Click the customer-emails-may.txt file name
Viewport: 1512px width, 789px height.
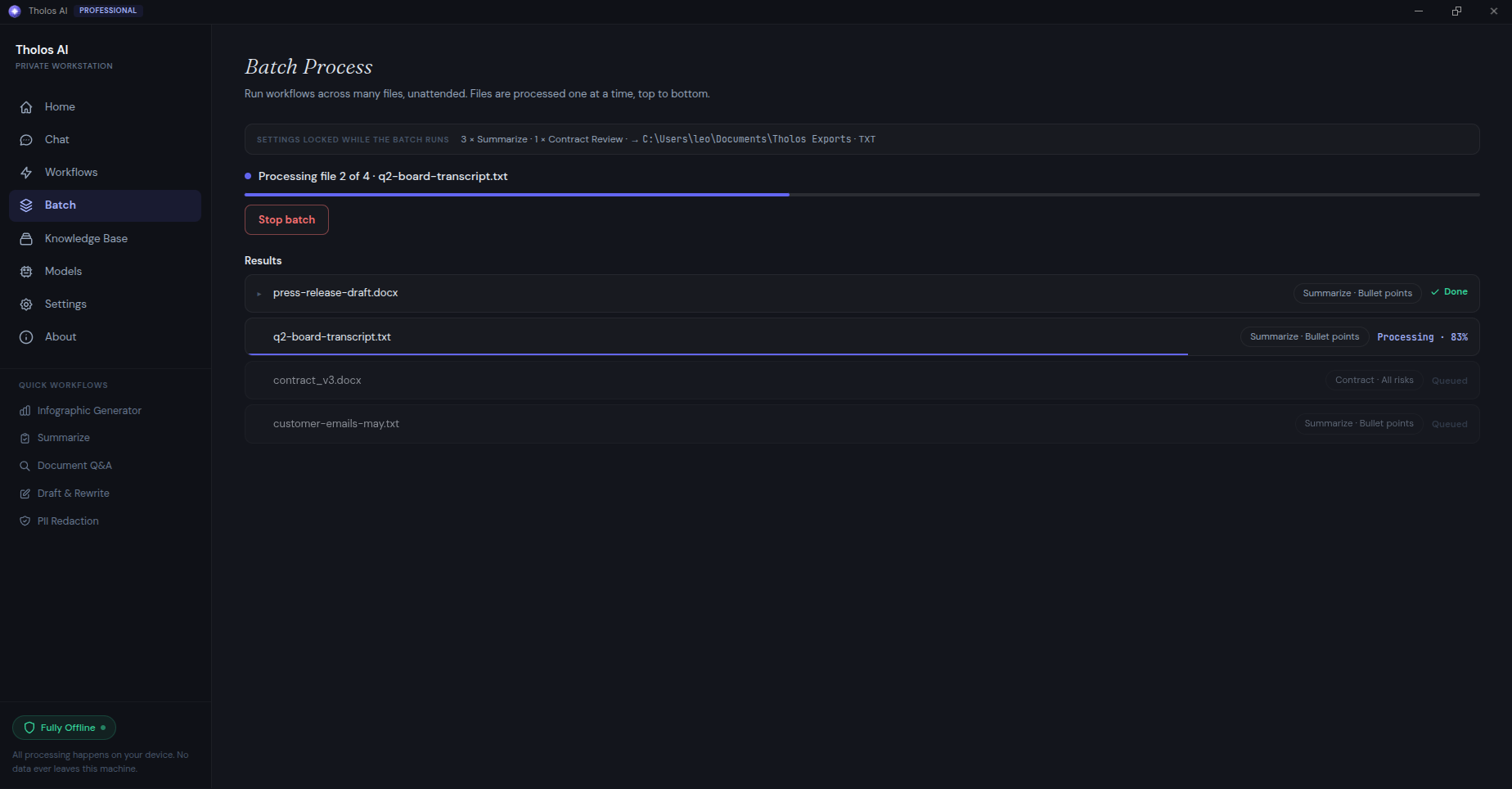click(x=336, y=424)
